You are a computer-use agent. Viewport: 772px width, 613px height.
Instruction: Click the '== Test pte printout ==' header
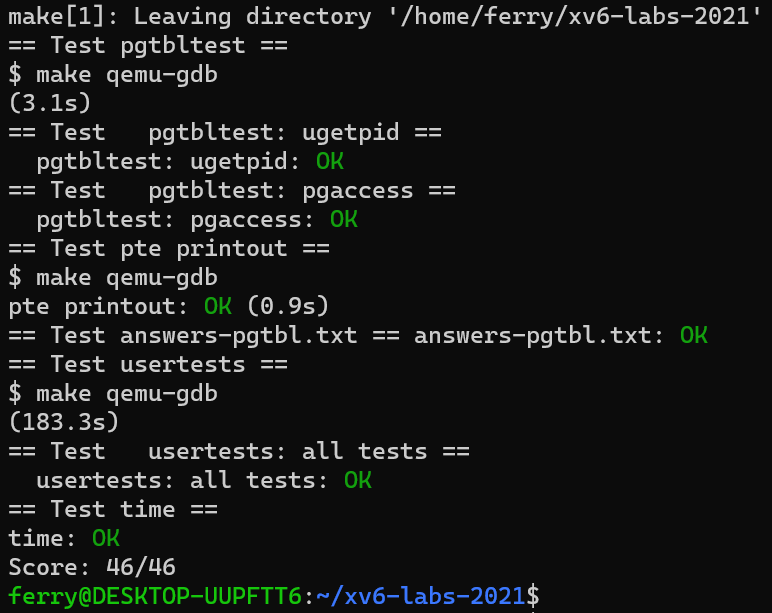pos(169,248)
